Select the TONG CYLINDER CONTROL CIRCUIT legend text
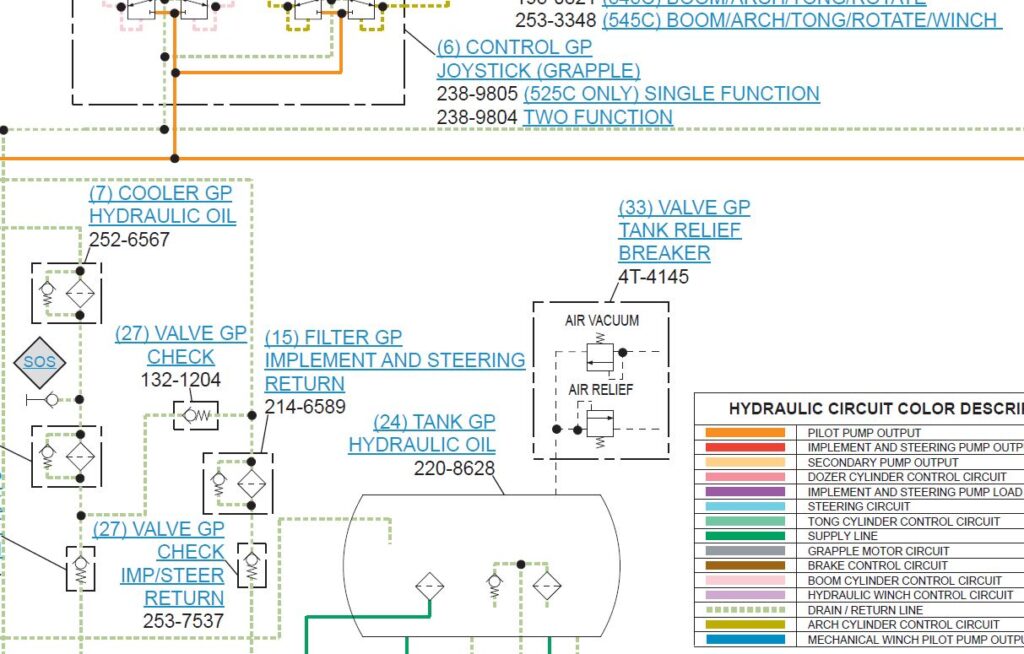 click(x=904, y=521)
